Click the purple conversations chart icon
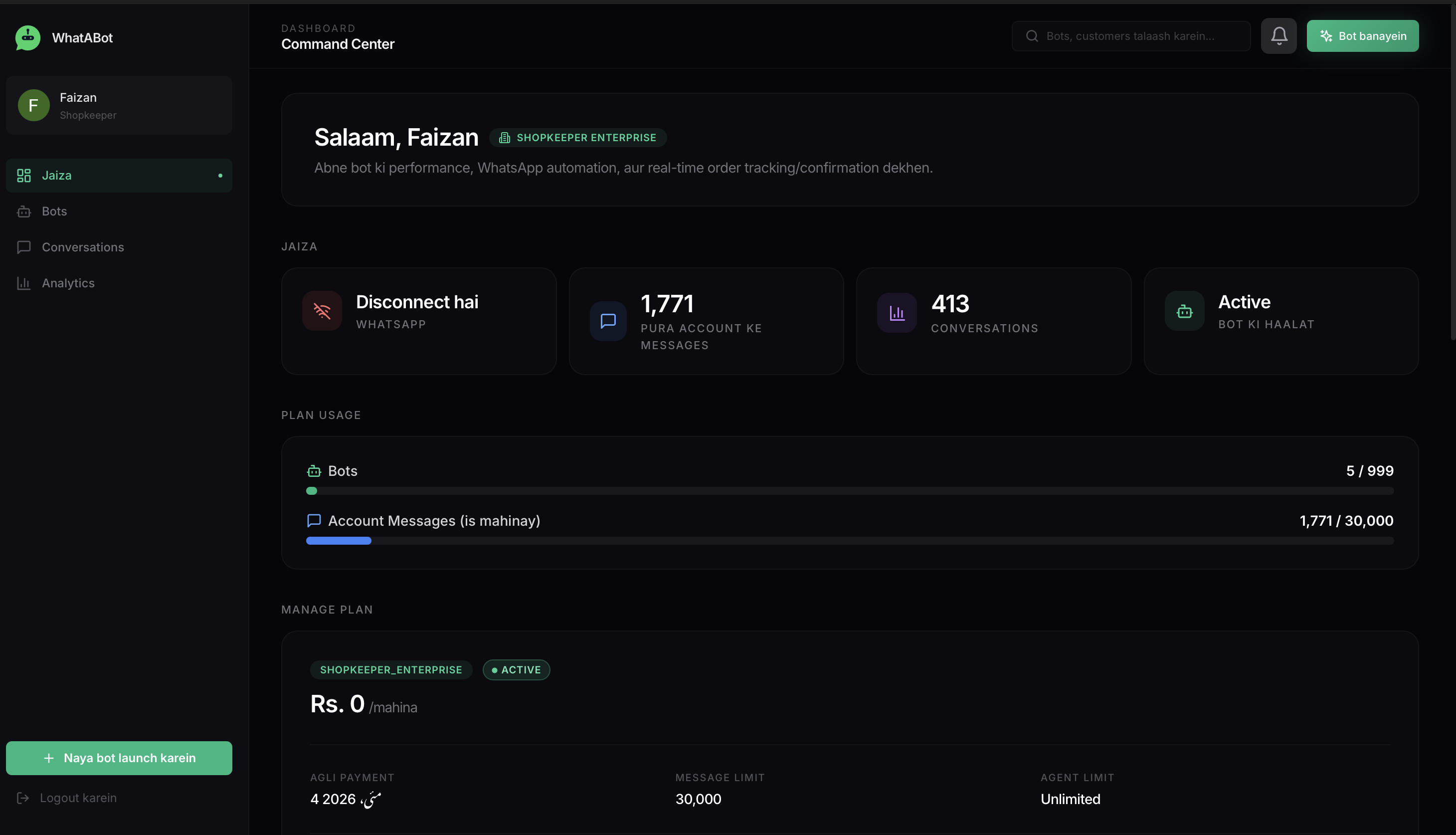Viewport: 1456px width, 835px height. 897,313
